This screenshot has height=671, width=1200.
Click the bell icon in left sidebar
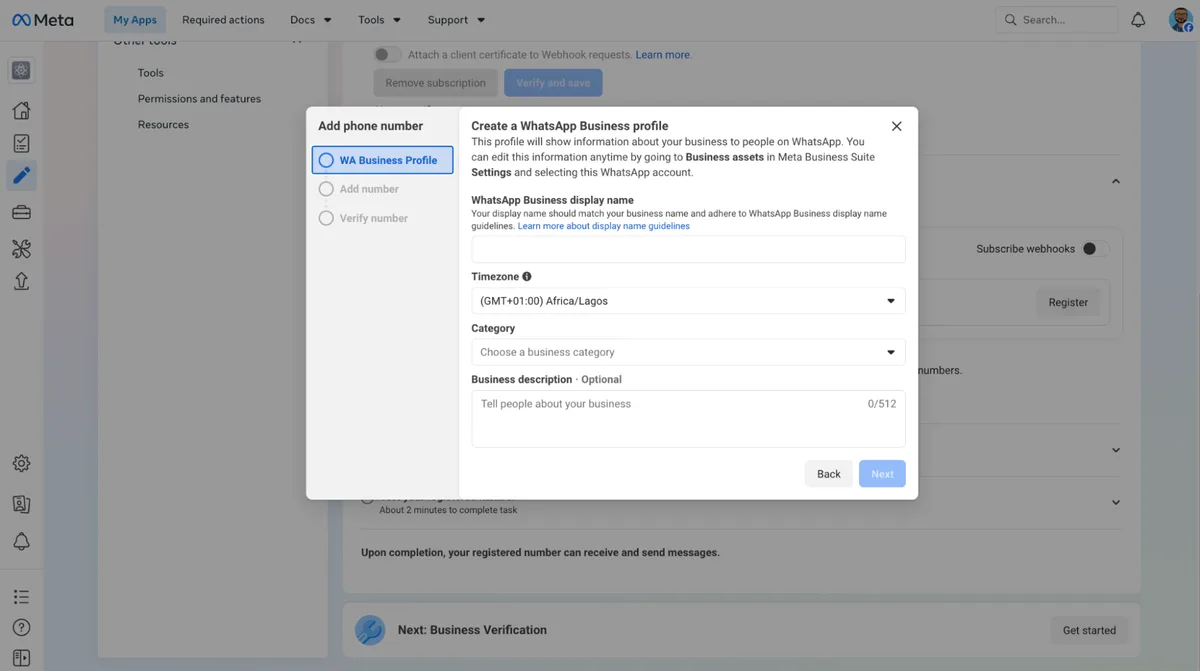(21, 541)
